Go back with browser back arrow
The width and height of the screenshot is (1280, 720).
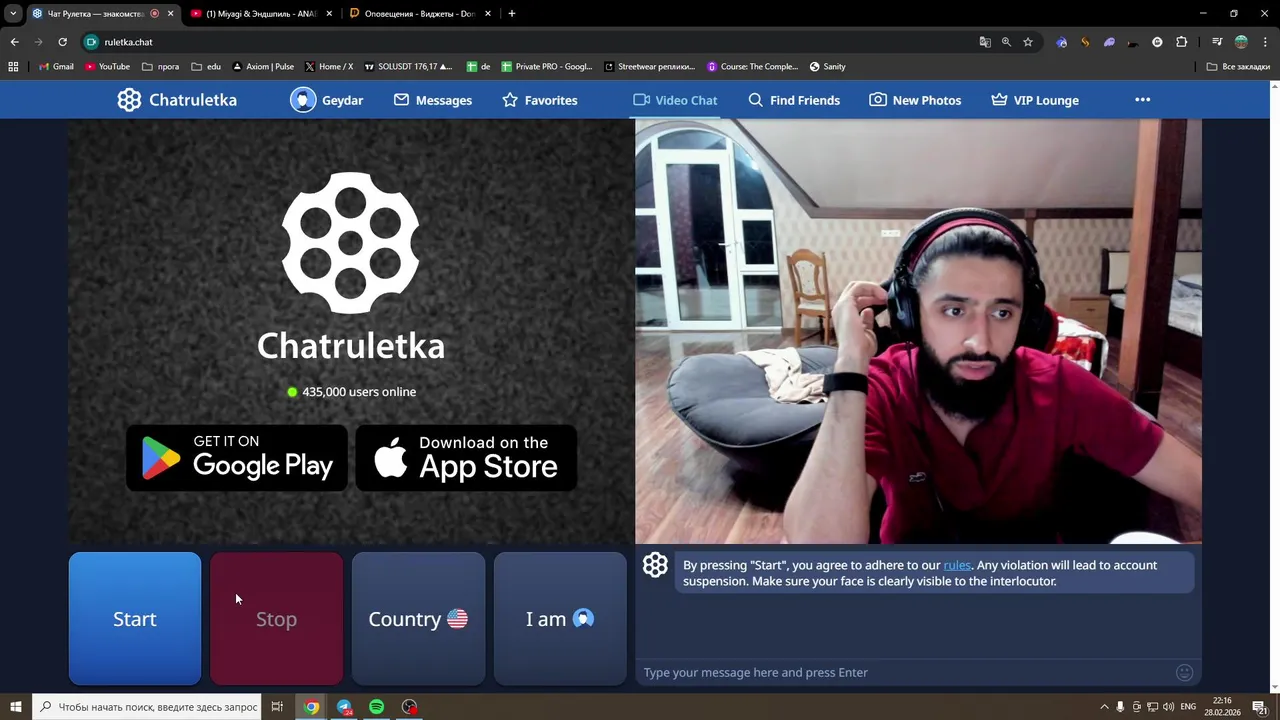point(14,42)
